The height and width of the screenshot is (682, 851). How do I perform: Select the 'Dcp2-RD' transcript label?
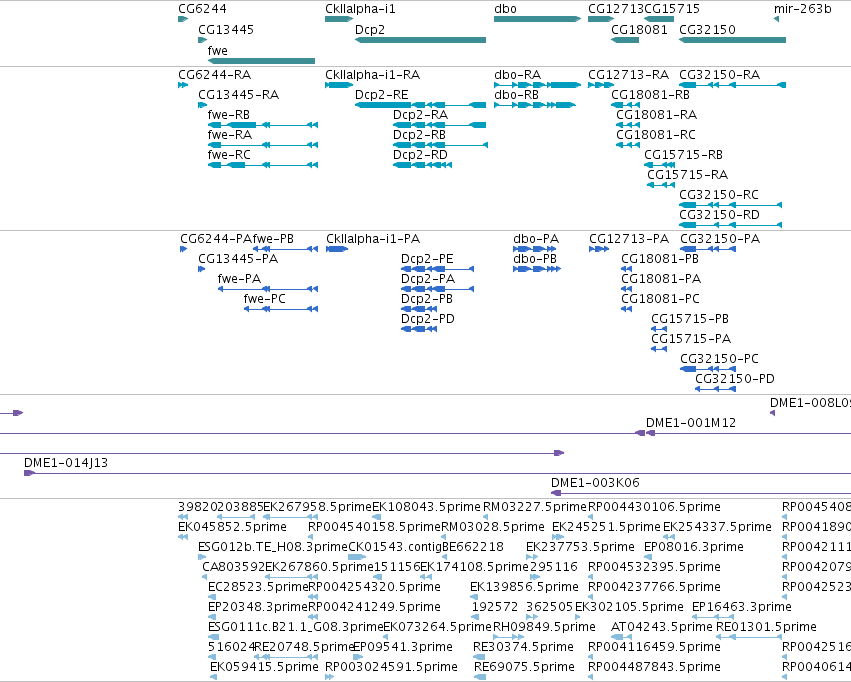(420, 155)
